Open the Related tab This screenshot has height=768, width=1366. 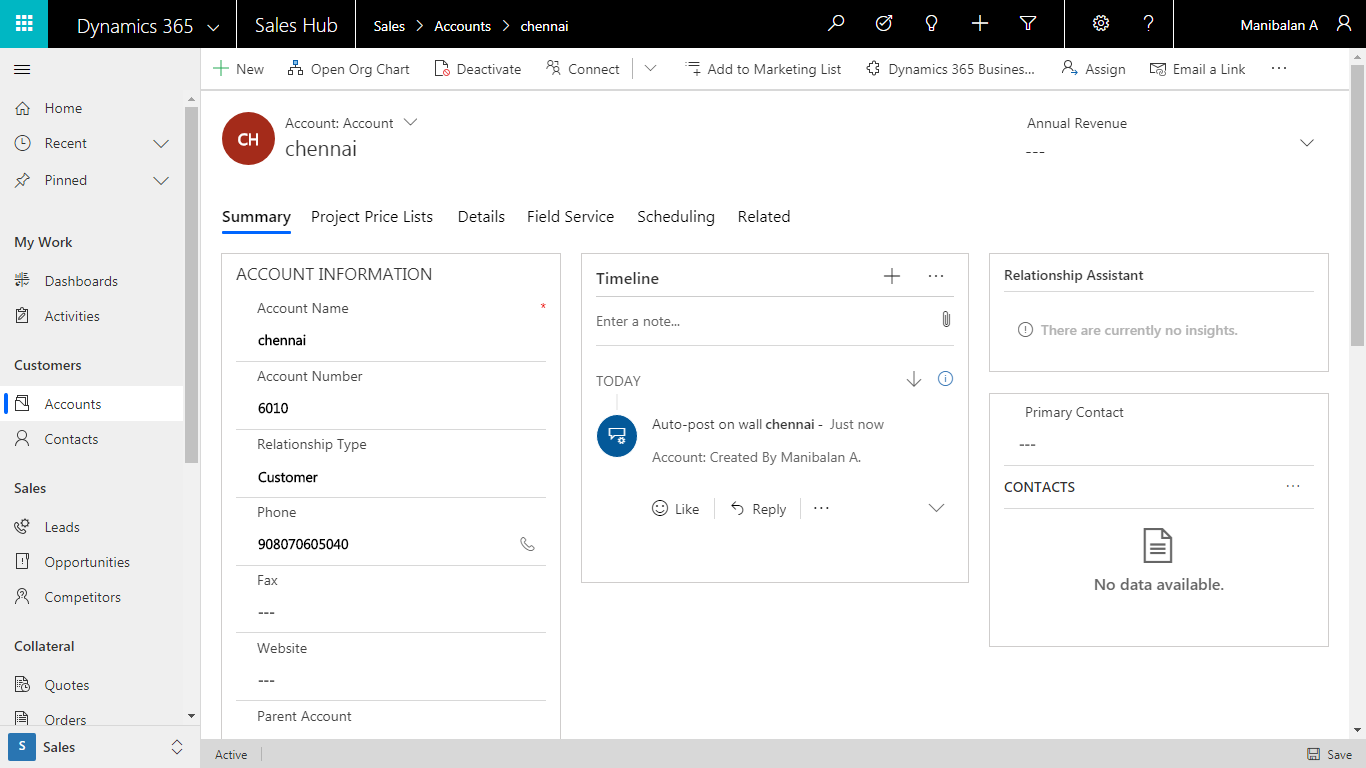tap(764, 216)
